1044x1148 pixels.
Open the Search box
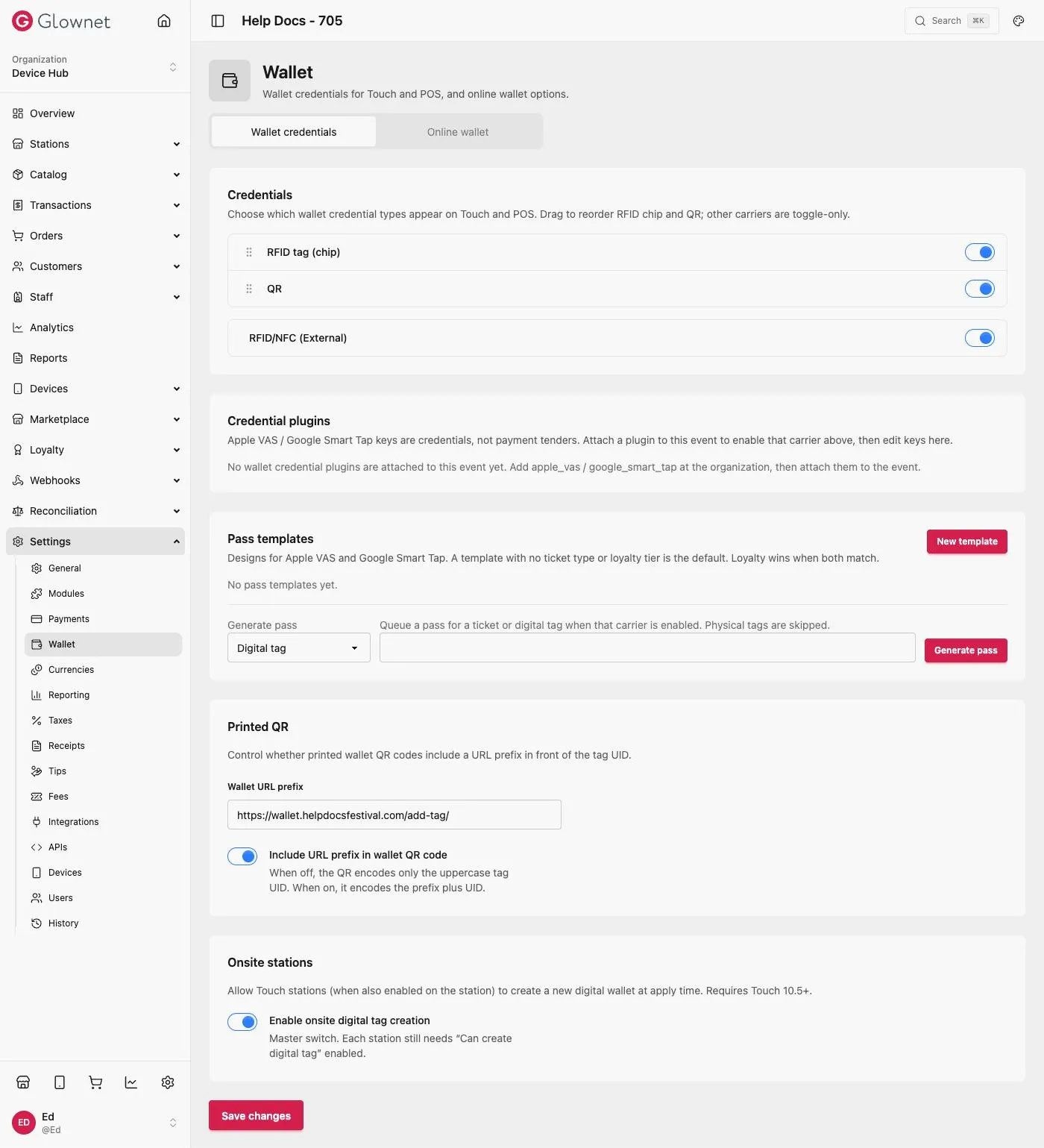tap(952, 21)
